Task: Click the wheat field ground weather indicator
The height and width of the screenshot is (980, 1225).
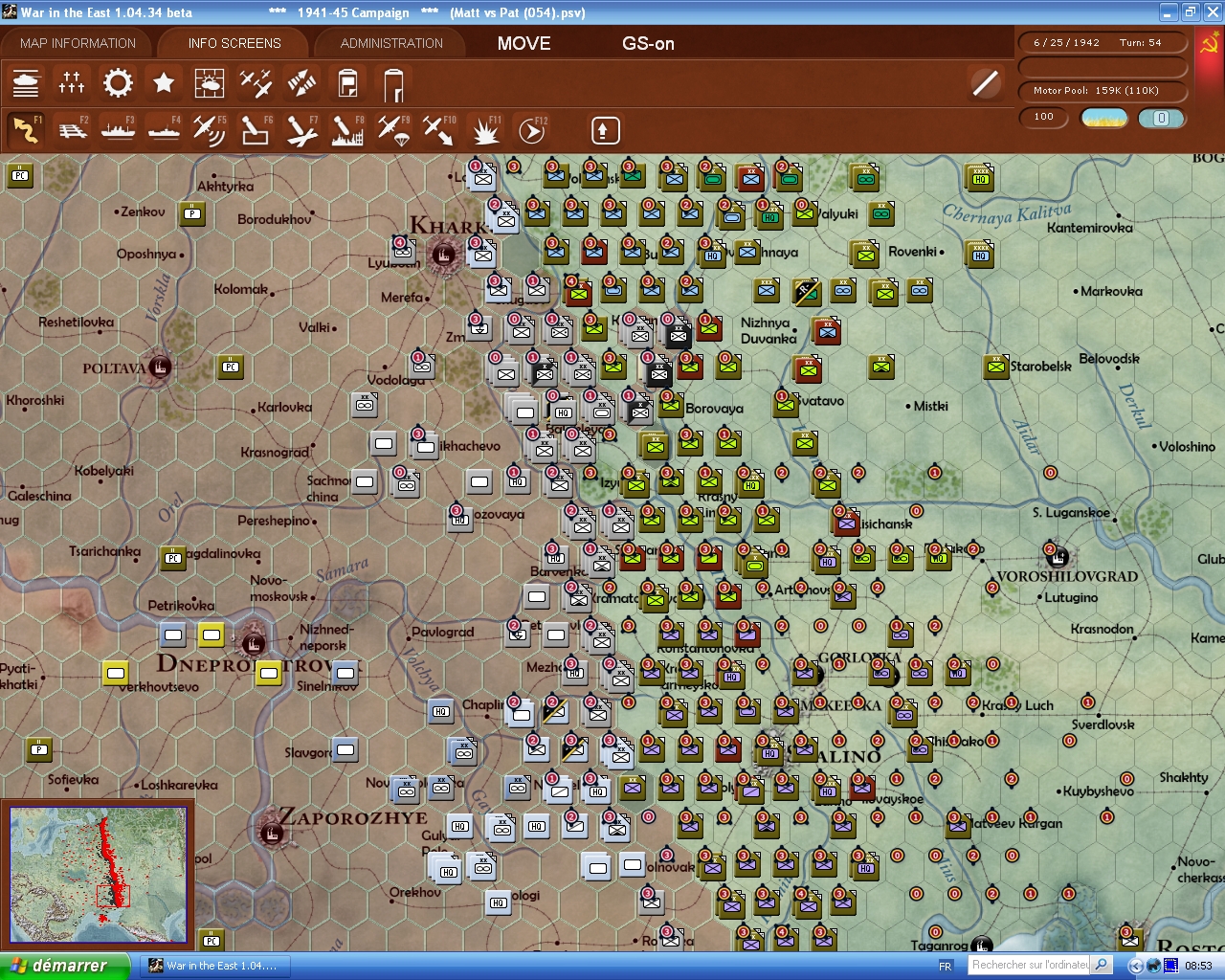Action: click(x=1103, y=118)
